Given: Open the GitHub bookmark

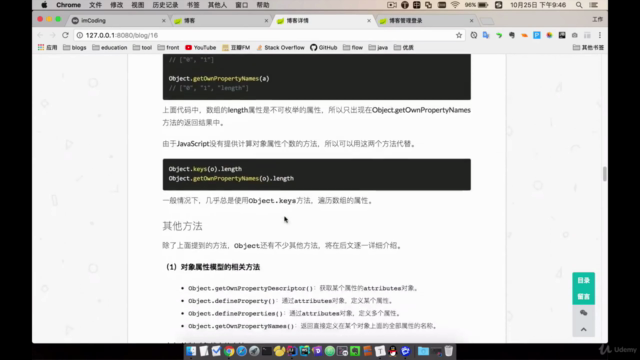Looking at the screenshot, I should coord(324,47).
